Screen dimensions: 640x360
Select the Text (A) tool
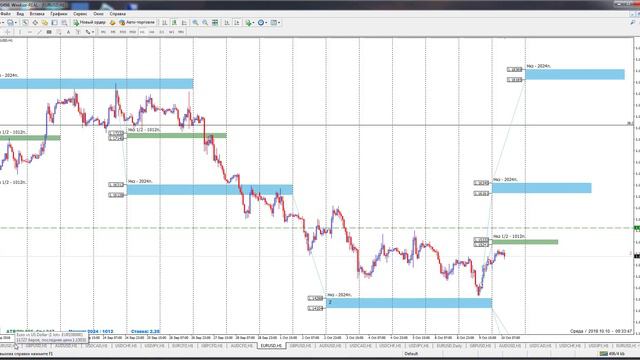(x=68, y=32)
